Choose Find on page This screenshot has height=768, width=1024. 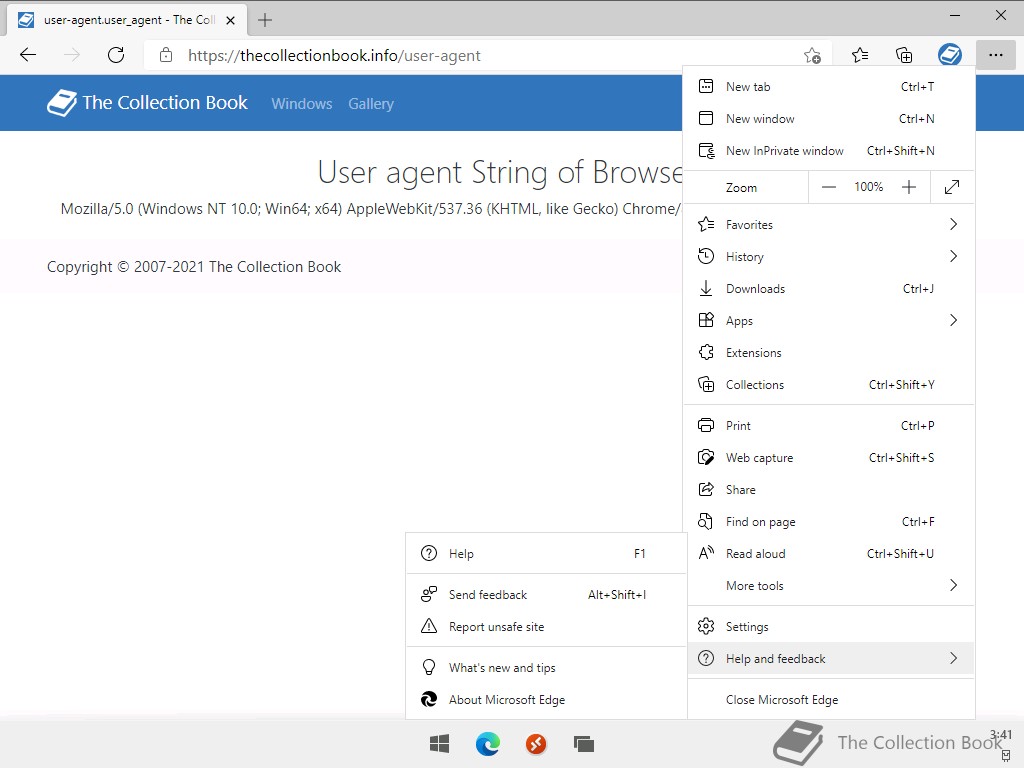829,521
